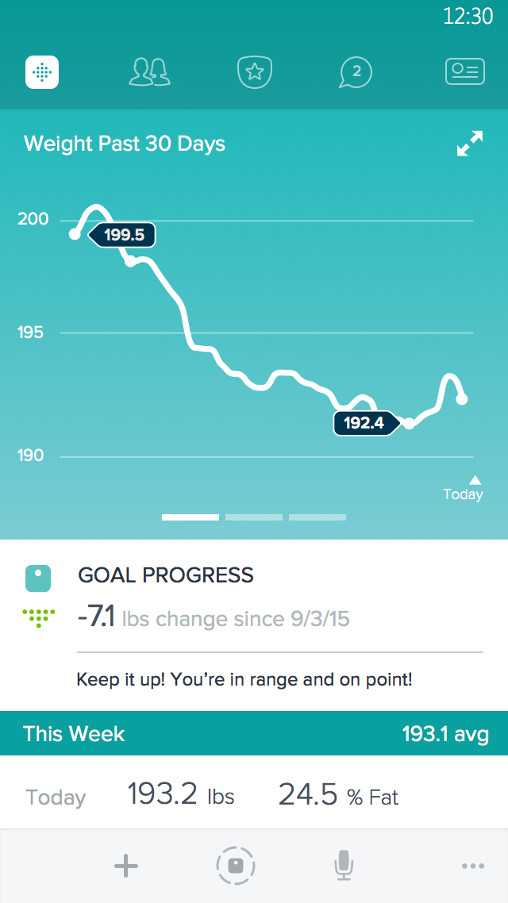This screenshot has width=508, height=903.
Task: Select the 192.4 weight data label
Action: click(366, 423)
